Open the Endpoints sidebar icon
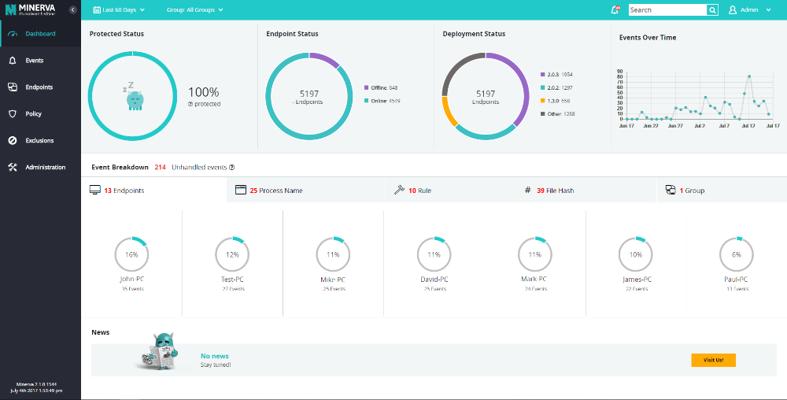 pyautogui.click(x=13, y=87)
